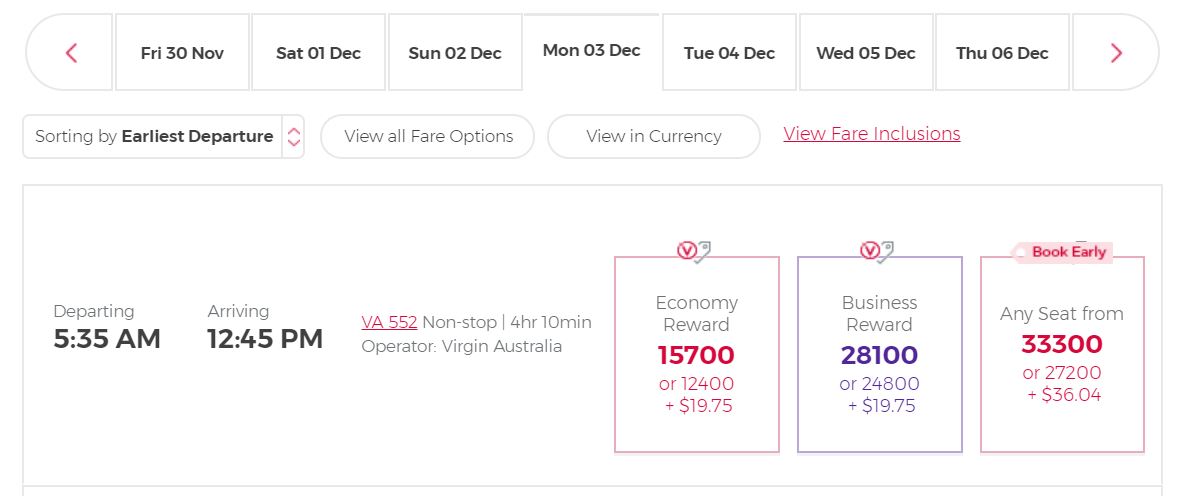Image resolution: width=1180 pixels, height=496 pixels.
Task: Switch to Sun 02 Dec tab
Action: 455,53
